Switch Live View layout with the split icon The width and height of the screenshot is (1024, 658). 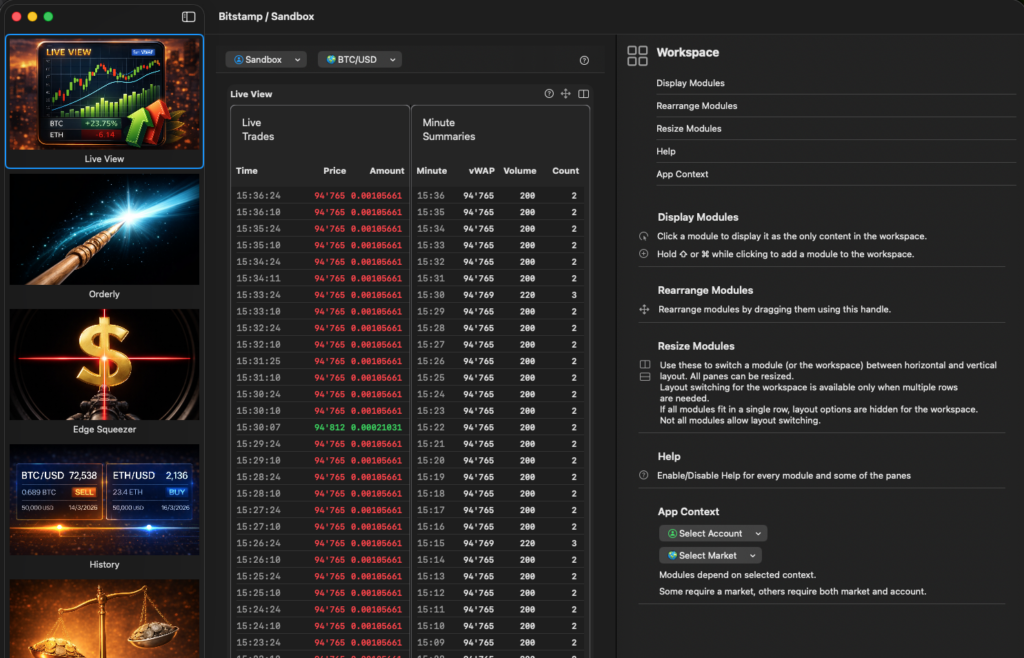(x=584, y=94)
